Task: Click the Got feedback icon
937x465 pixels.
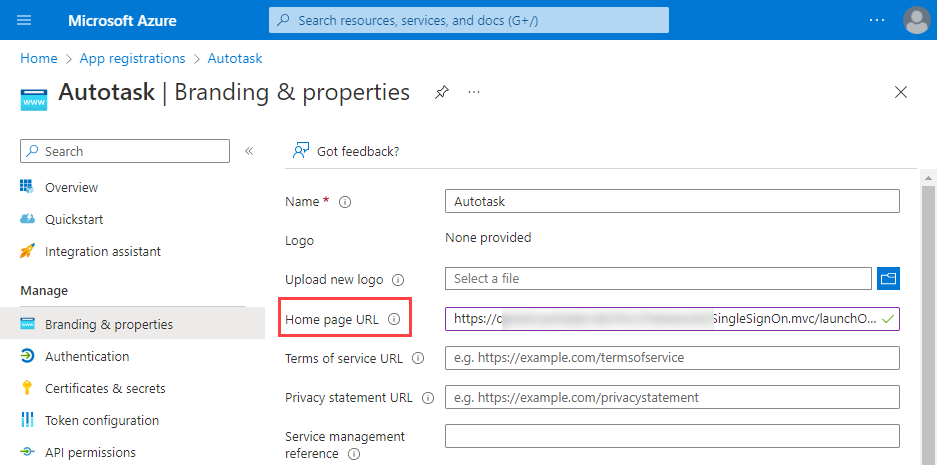Action: click(x=301, y=151)
